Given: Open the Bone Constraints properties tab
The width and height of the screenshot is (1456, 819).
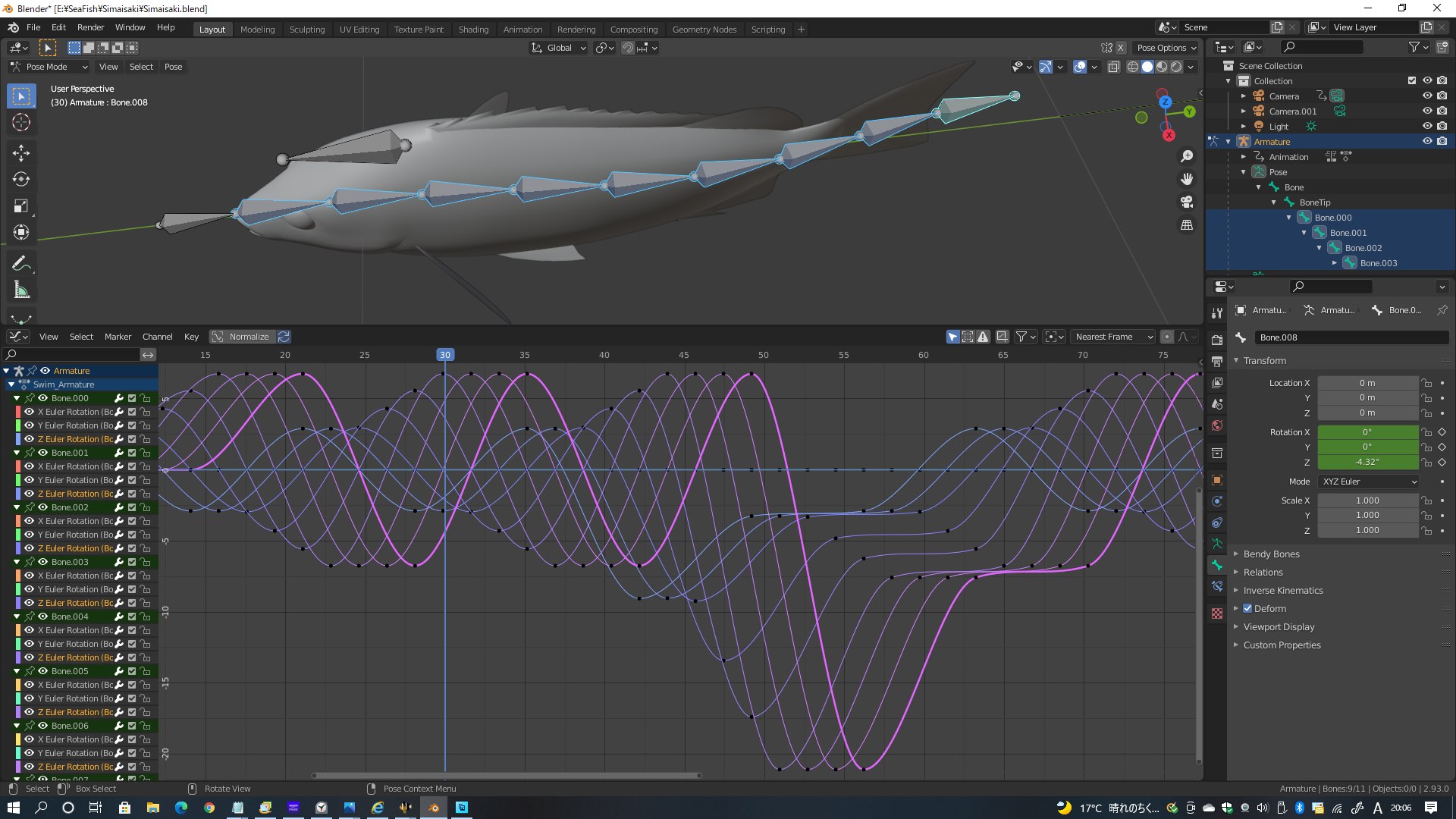Looking at the screenshot, I should click(x=1217, y=586).
